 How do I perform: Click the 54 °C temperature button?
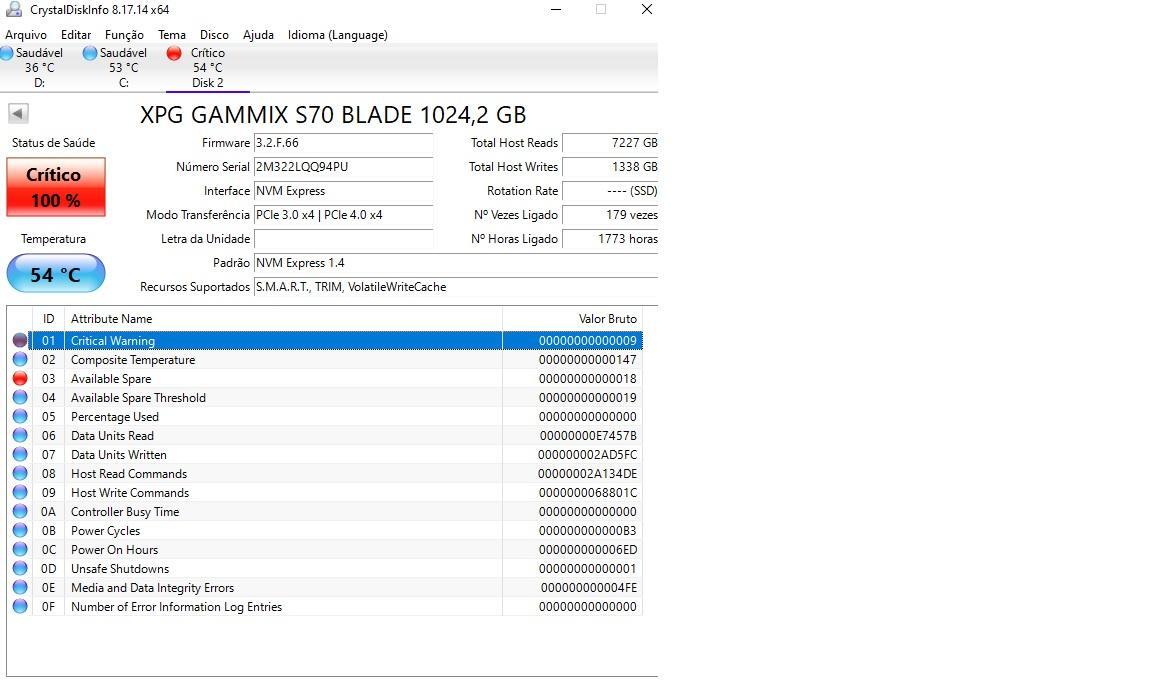coord(56,273)
